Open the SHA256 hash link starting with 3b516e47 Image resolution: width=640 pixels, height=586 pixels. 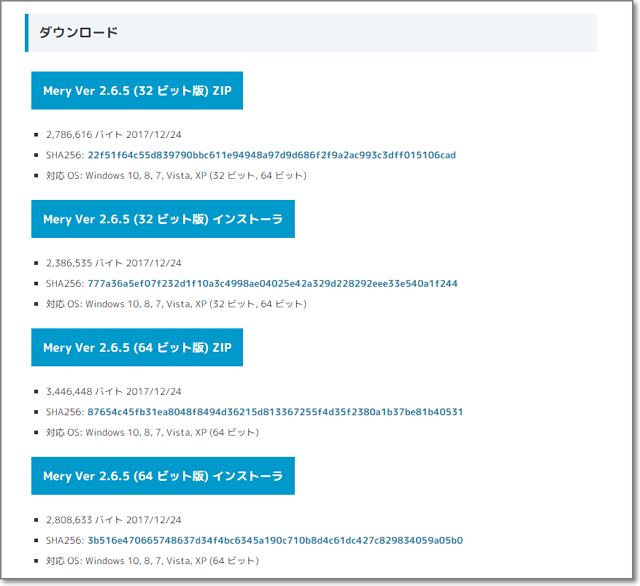click(x=275, y=540)
